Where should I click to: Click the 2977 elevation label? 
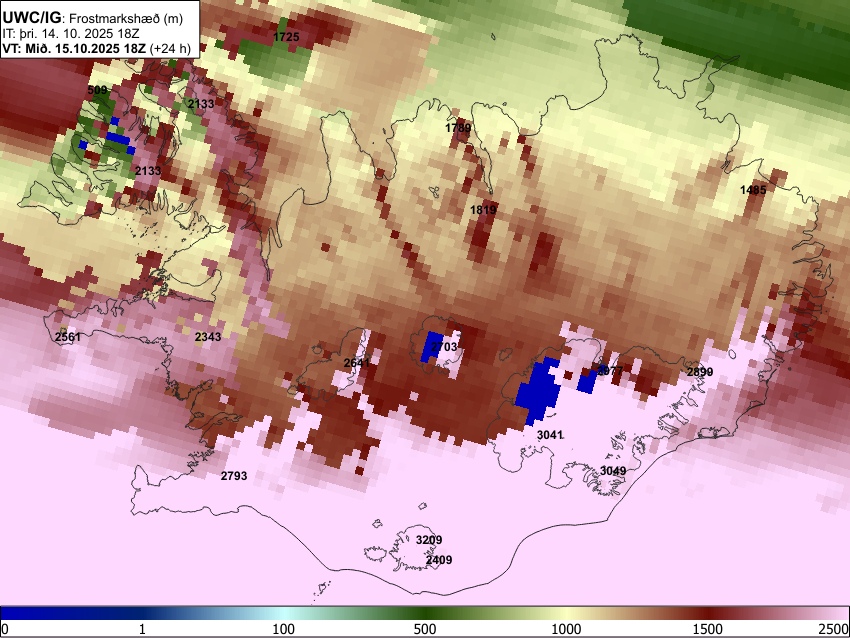click(x=609, y=371)
